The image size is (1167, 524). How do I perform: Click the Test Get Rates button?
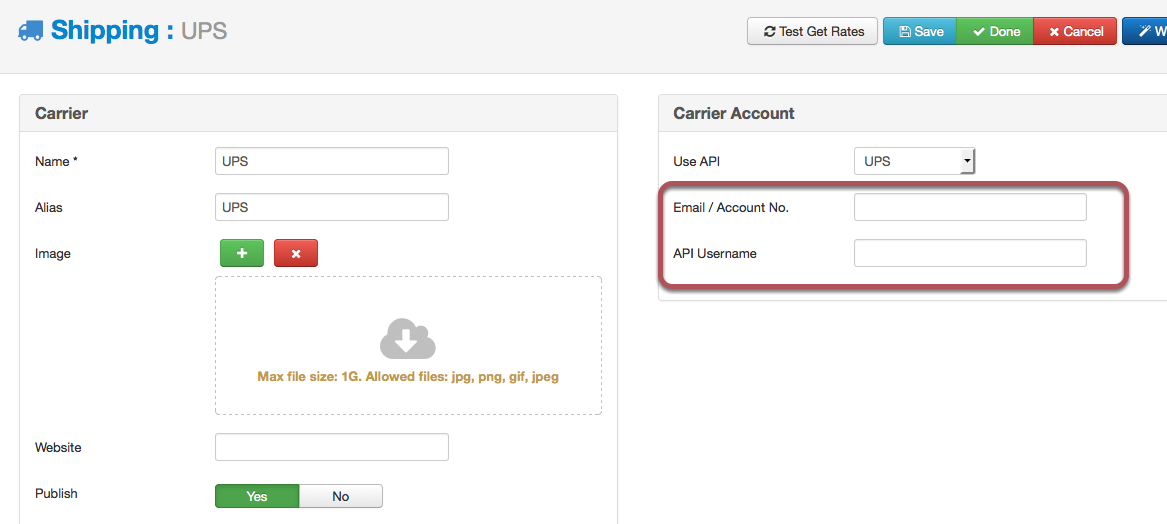(813, 31)
